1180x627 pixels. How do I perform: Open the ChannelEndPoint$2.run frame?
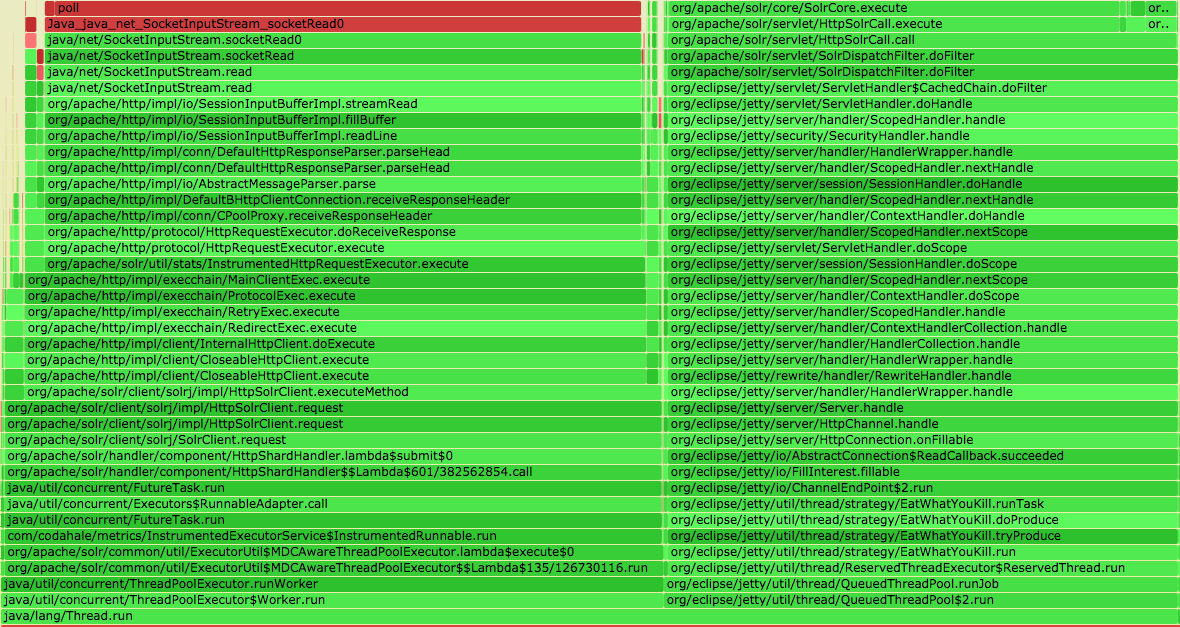point(923,488)
